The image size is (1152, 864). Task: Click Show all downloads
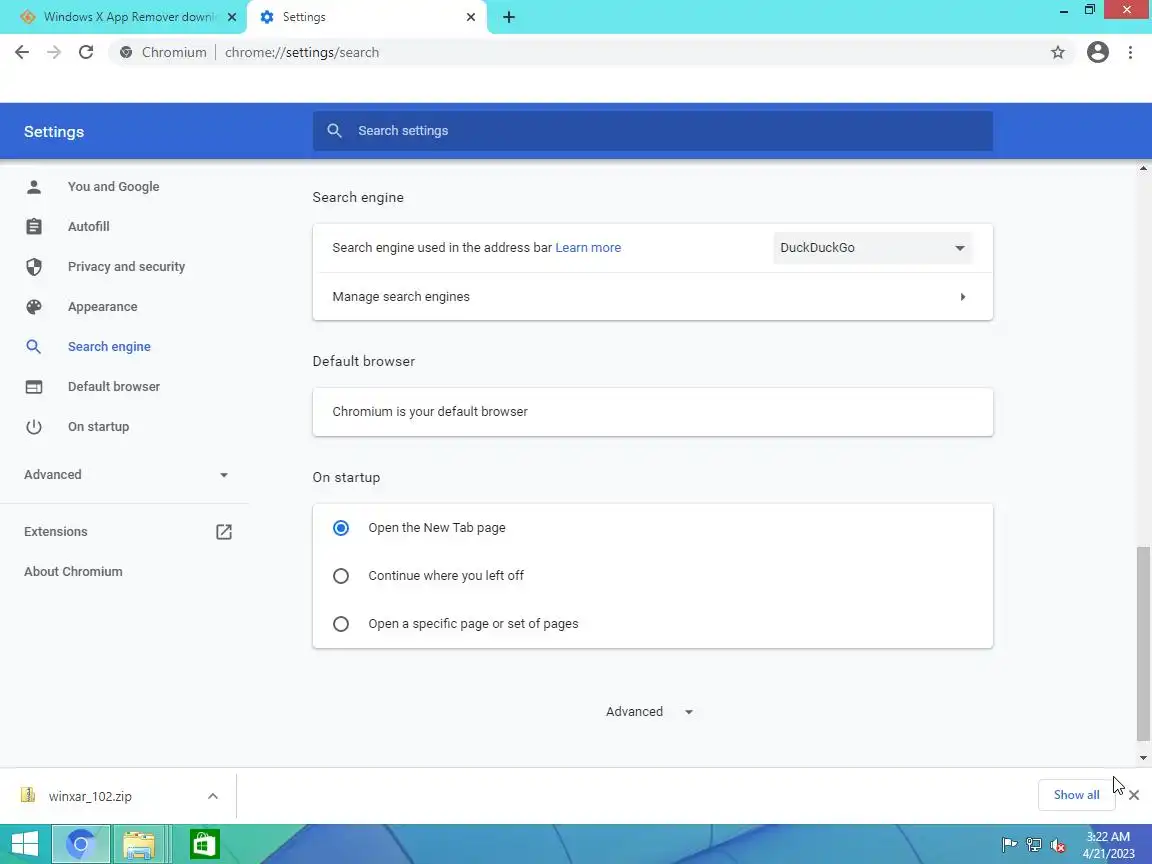pos(1076,795)
